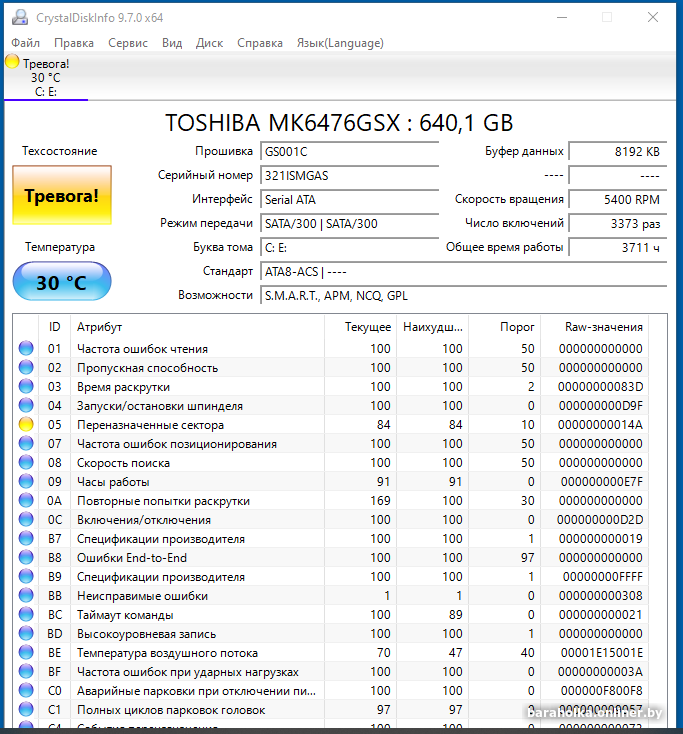Open the Диск menu
This screenshot has height=734, width=683.
[x=209, y=43]
